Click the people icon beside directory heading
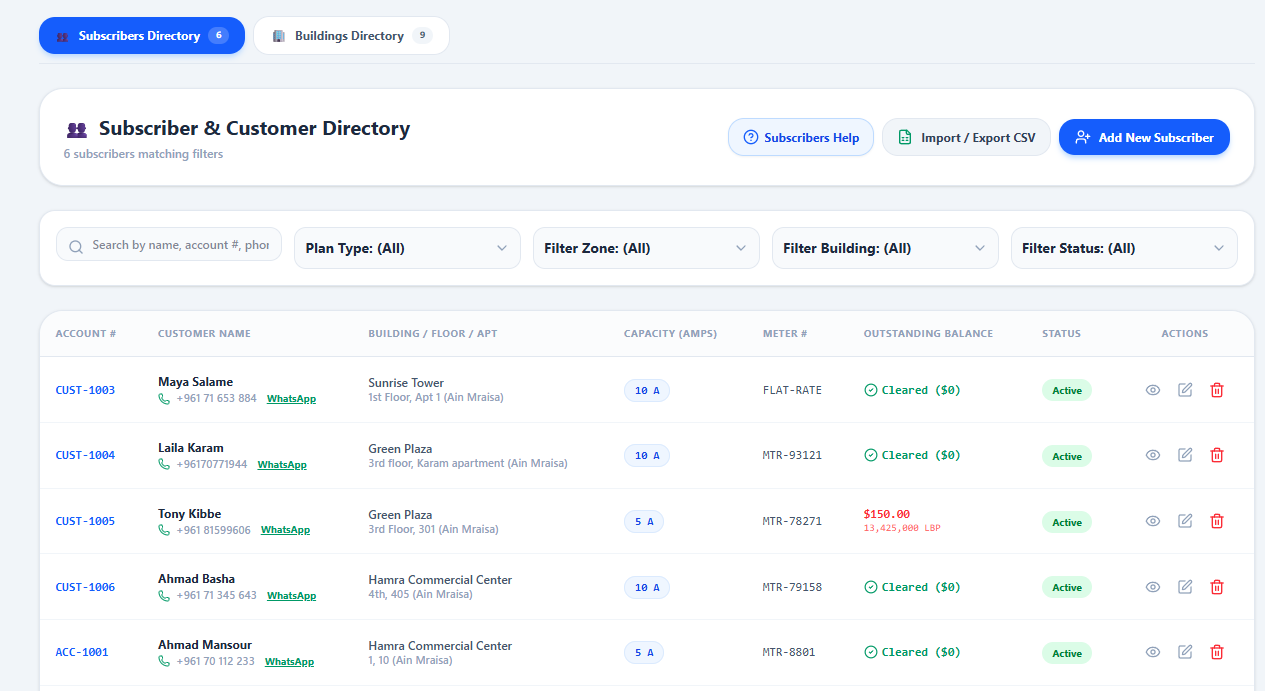Viewport: 1265px width, 691px height. (77, 129)
